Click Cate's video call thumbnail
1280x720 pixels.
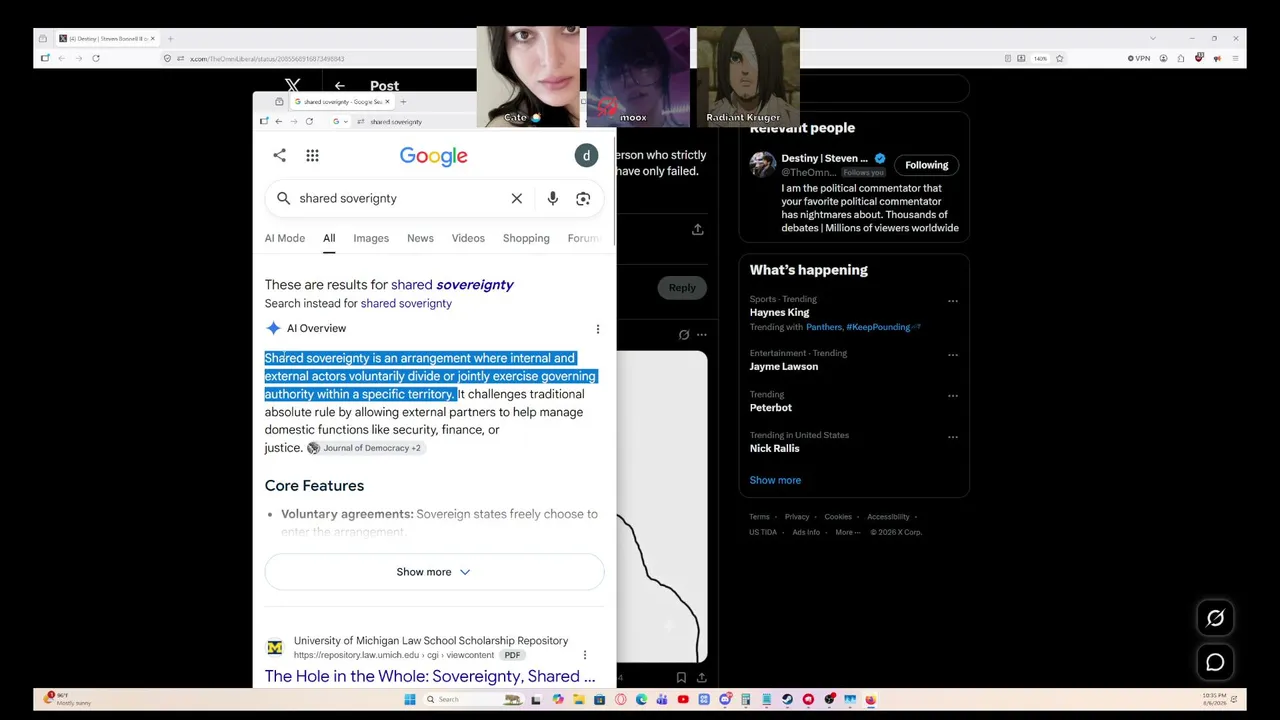pyautogui.click(x=528, y=77)
